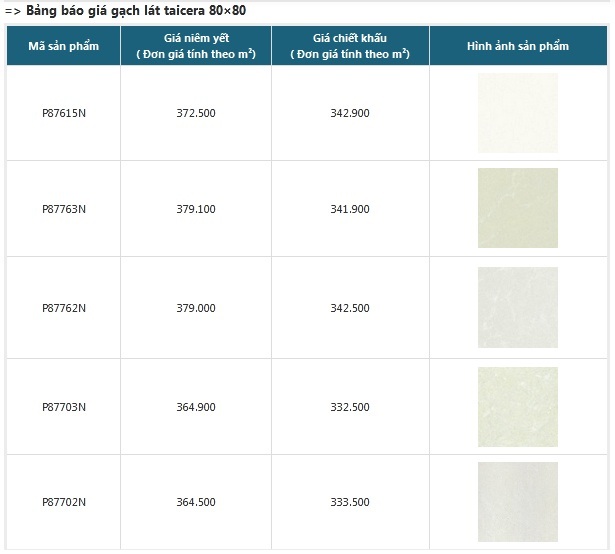Click the 'Giá chiết khấu' column header
This screenshot has height=554, width=615.
[350, 46]
